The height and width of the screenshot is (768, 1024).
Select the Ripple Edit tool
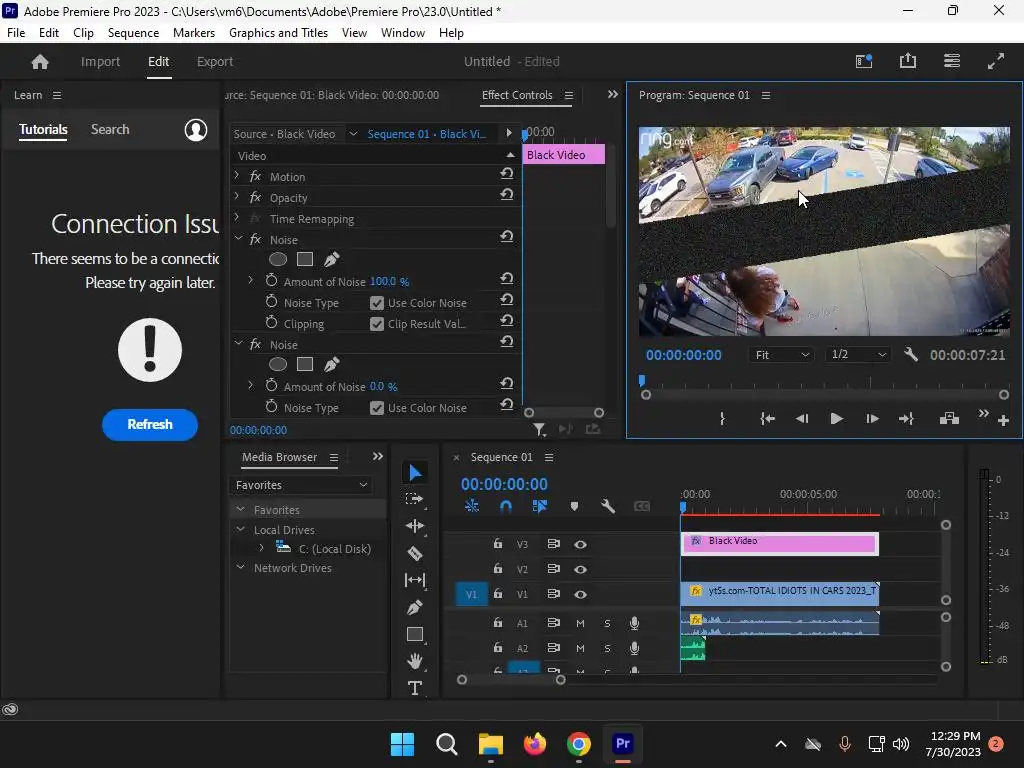point(415,526)
